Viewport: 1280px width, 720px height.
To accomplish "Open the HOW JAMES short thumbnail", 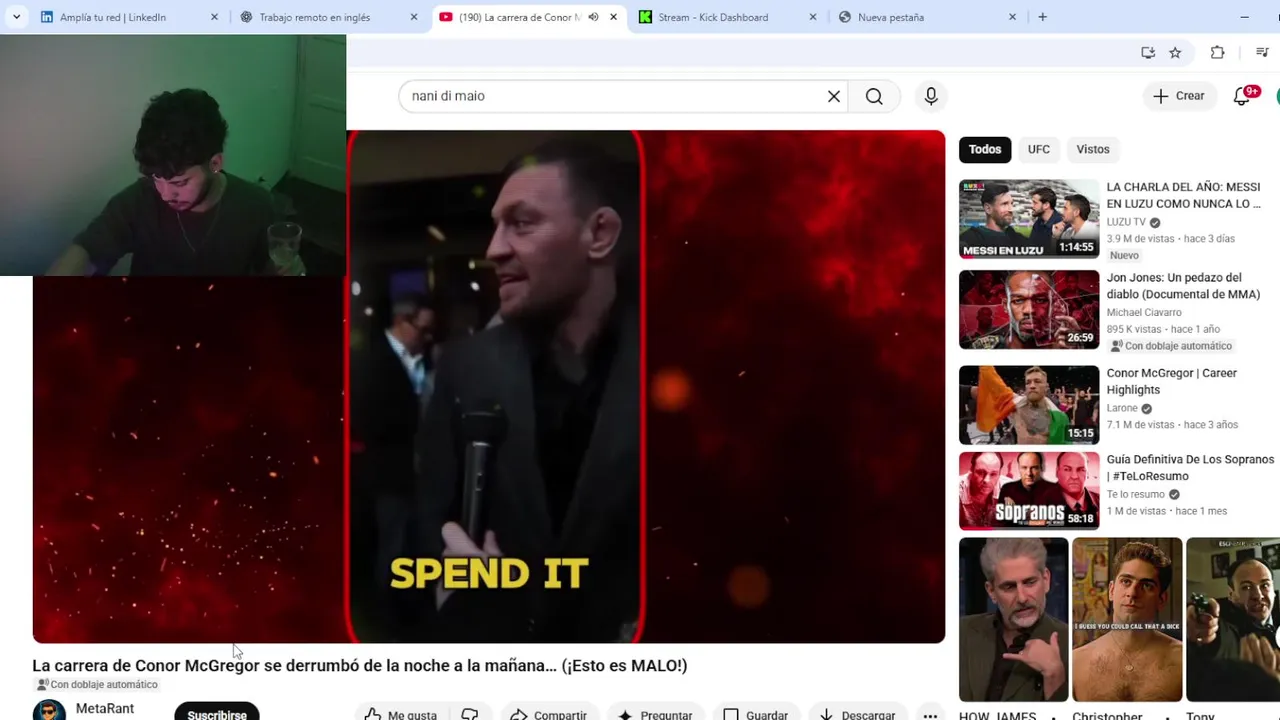I will click(x=1014, y=619).
